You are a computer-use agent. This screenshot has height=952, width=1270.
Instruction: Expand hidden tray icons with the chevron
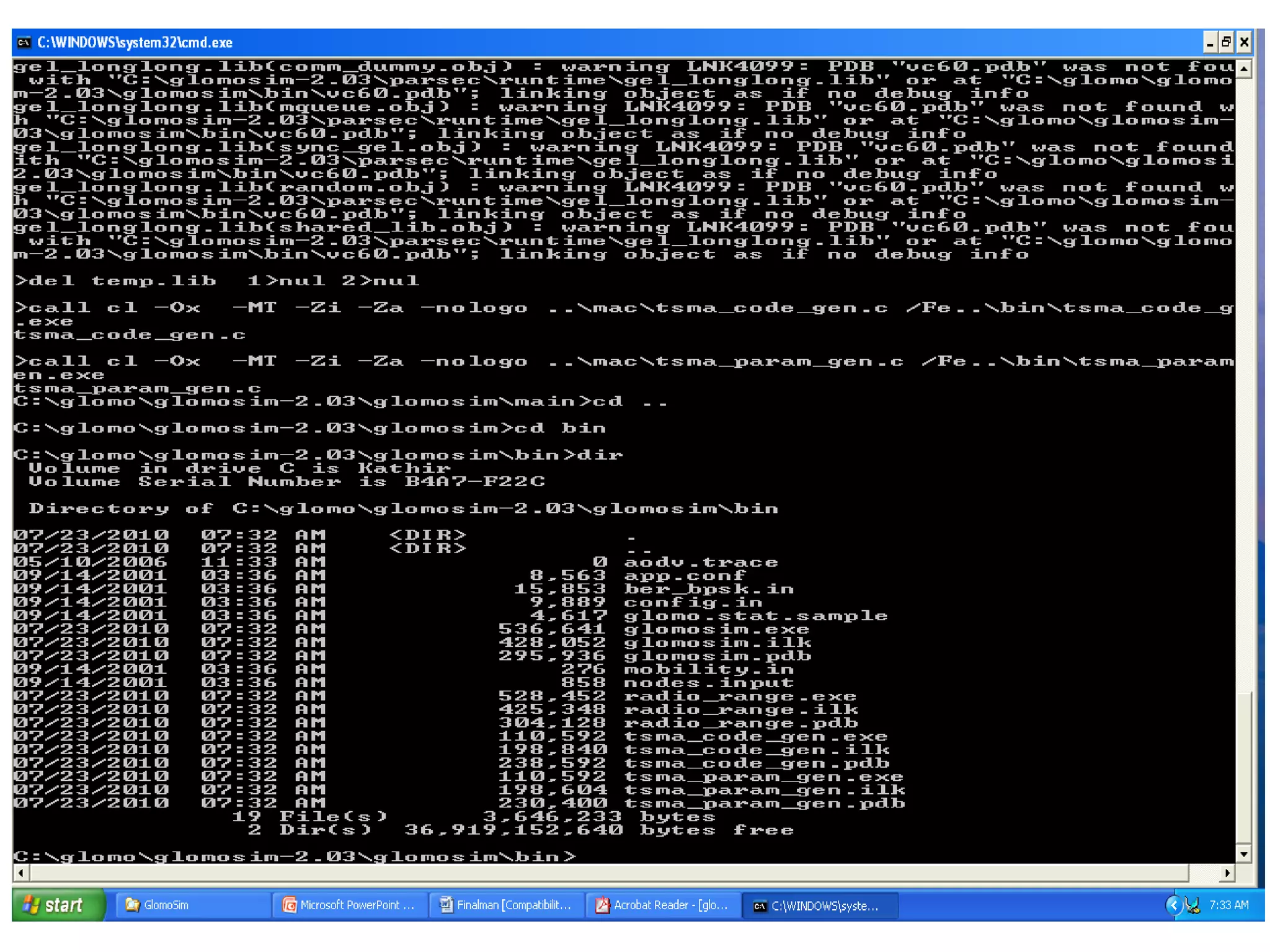pyautogui.click(x=1173, y=905)
